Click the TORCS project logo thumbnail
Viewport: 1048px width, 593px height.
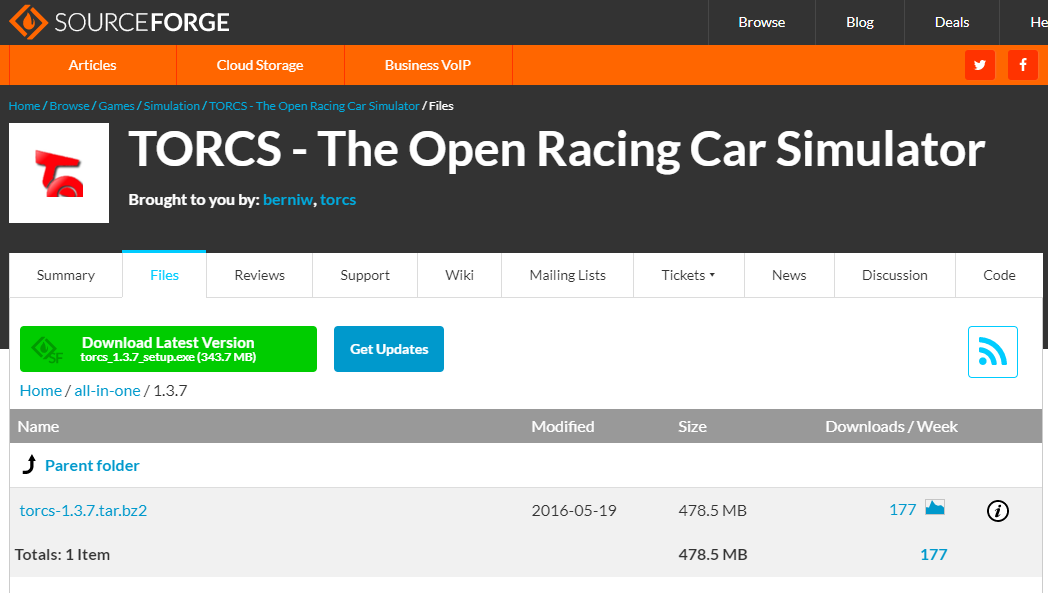(x=59, y=173)
